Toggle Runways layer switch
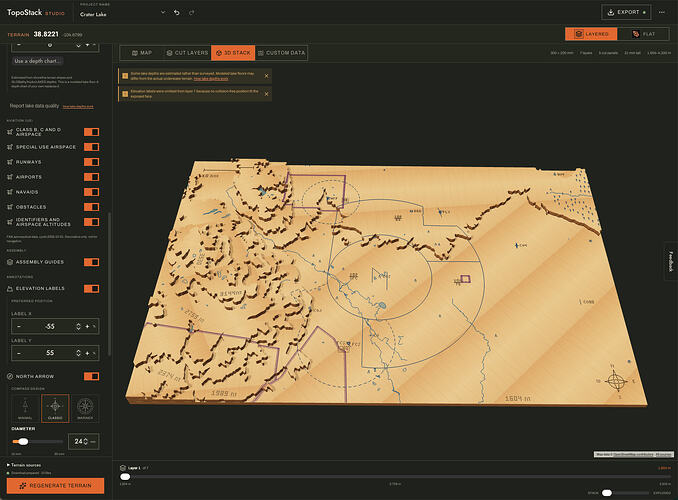 pos(91,162)
